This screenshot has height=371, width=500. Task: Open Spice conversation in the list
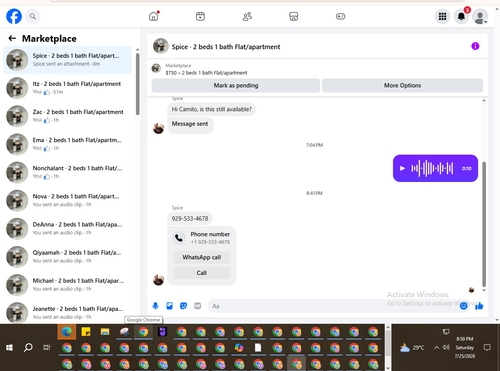(67, 60)
